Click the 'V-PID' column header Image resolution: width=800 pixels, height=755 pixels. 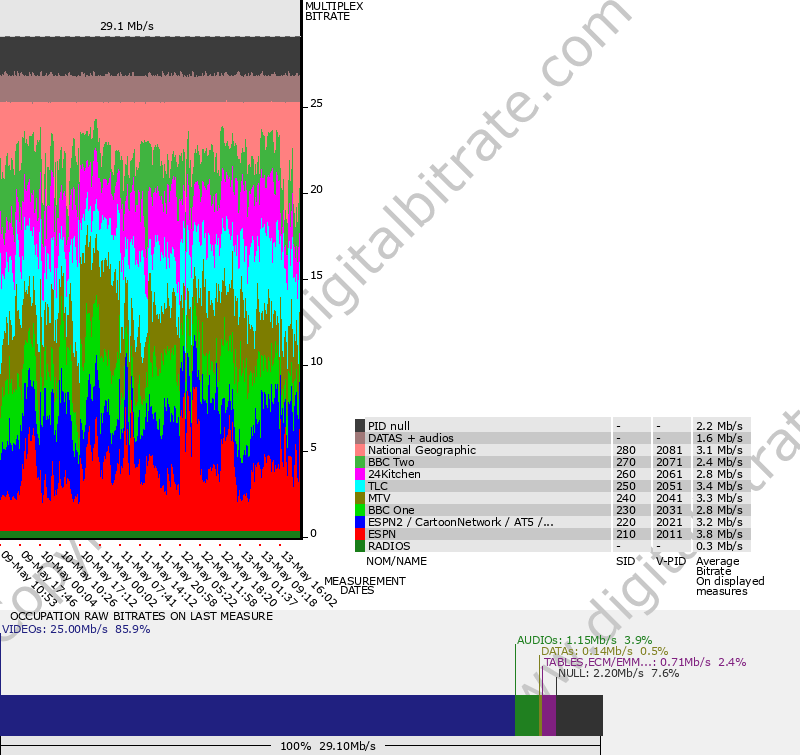[671, 561]
